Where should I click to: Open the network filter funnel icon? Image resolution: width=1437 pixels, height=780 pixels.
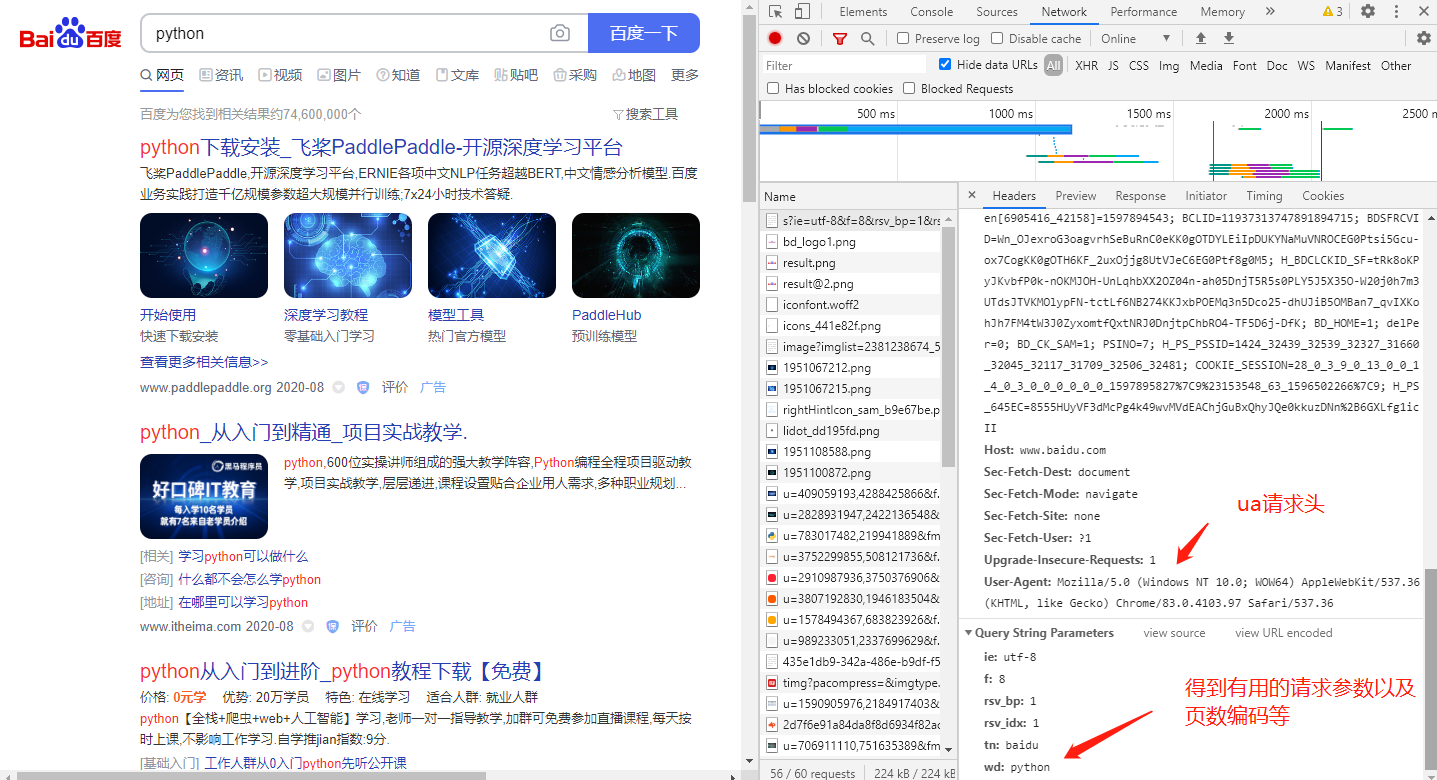click(x=840, y=37)
